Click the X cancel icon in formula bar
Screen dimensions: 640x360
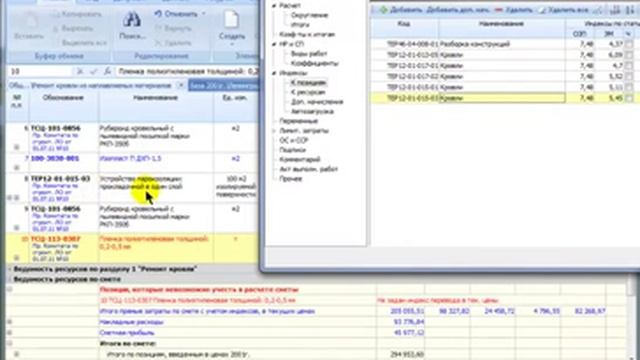click(x=80, y=71)
